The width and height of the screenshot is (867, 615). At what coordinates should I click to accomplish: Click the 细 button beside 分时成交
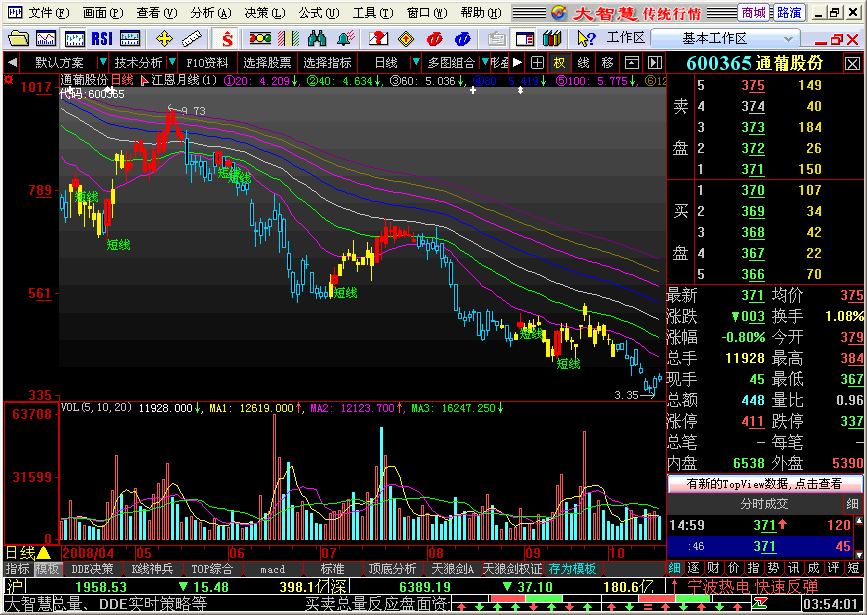click(x=852, y=504)
